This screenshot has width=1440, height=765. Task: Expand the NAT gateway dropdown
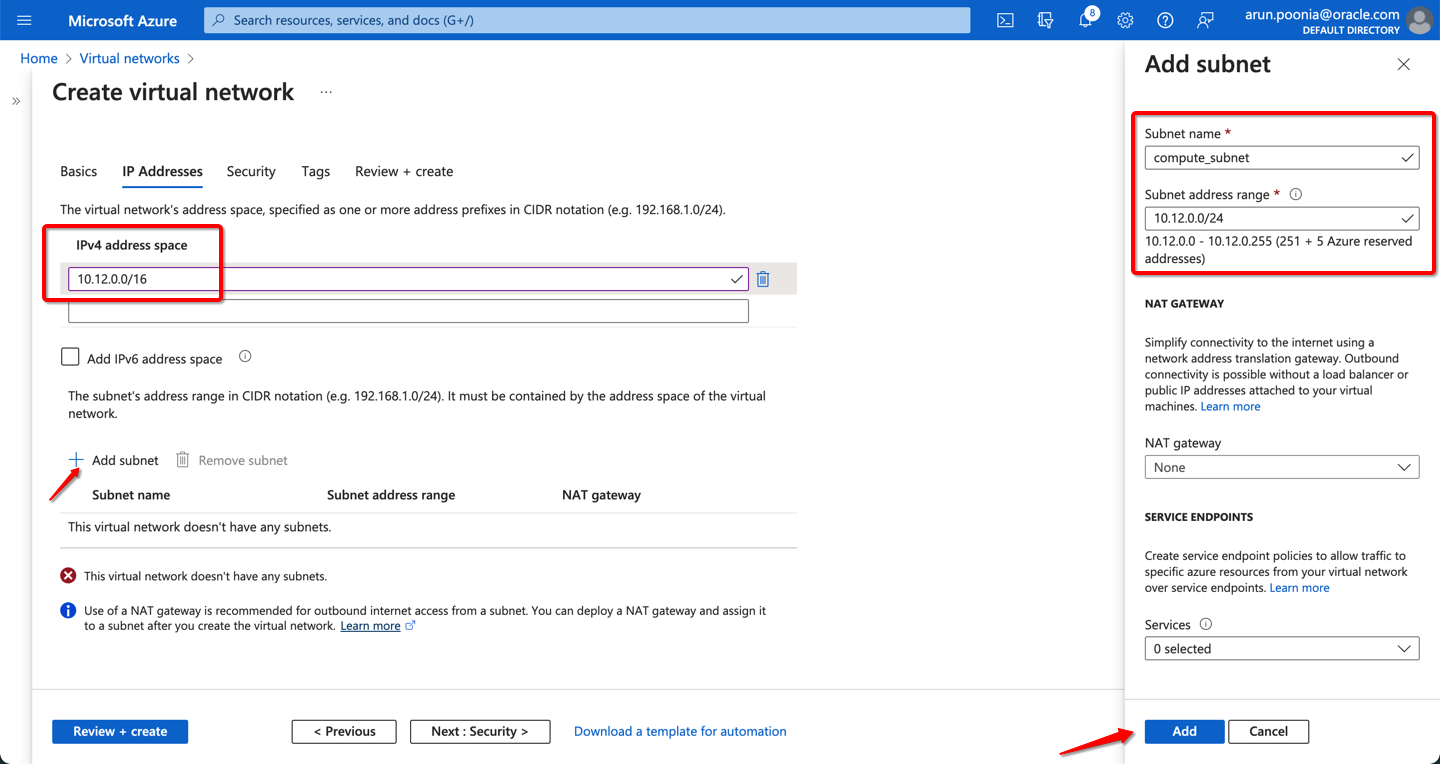click(1281, 467)
